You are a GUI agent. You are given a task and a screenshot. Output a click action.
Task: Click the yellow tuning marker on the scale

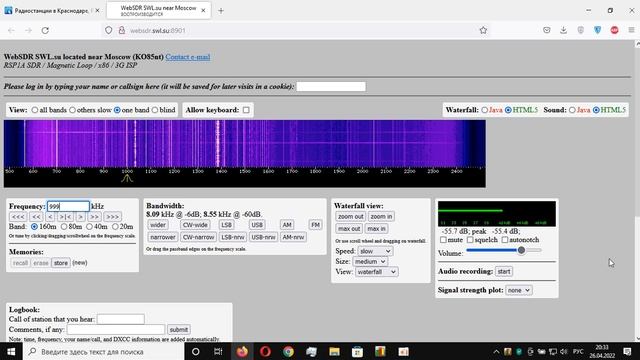point(127,178)
